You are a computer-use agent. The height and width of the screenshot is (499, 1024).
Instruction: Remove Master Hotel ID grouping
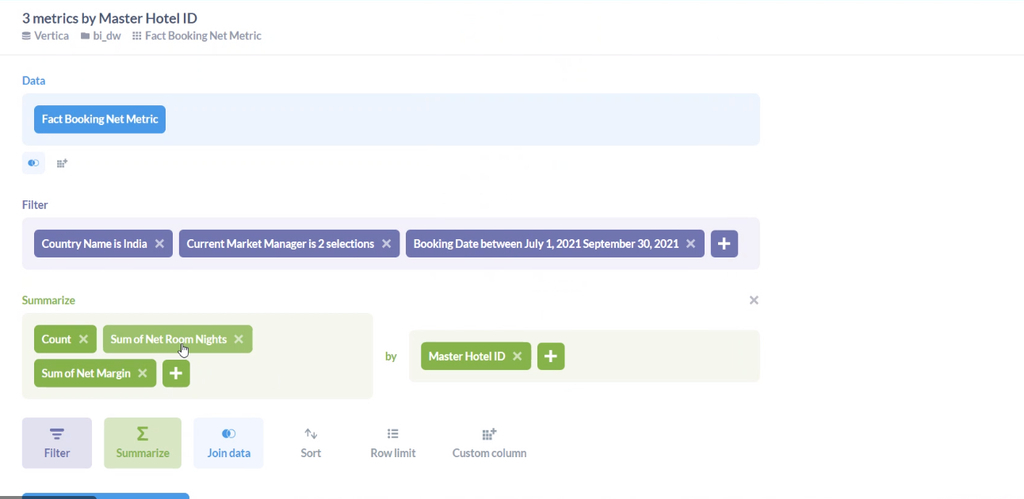coord(517,356)
